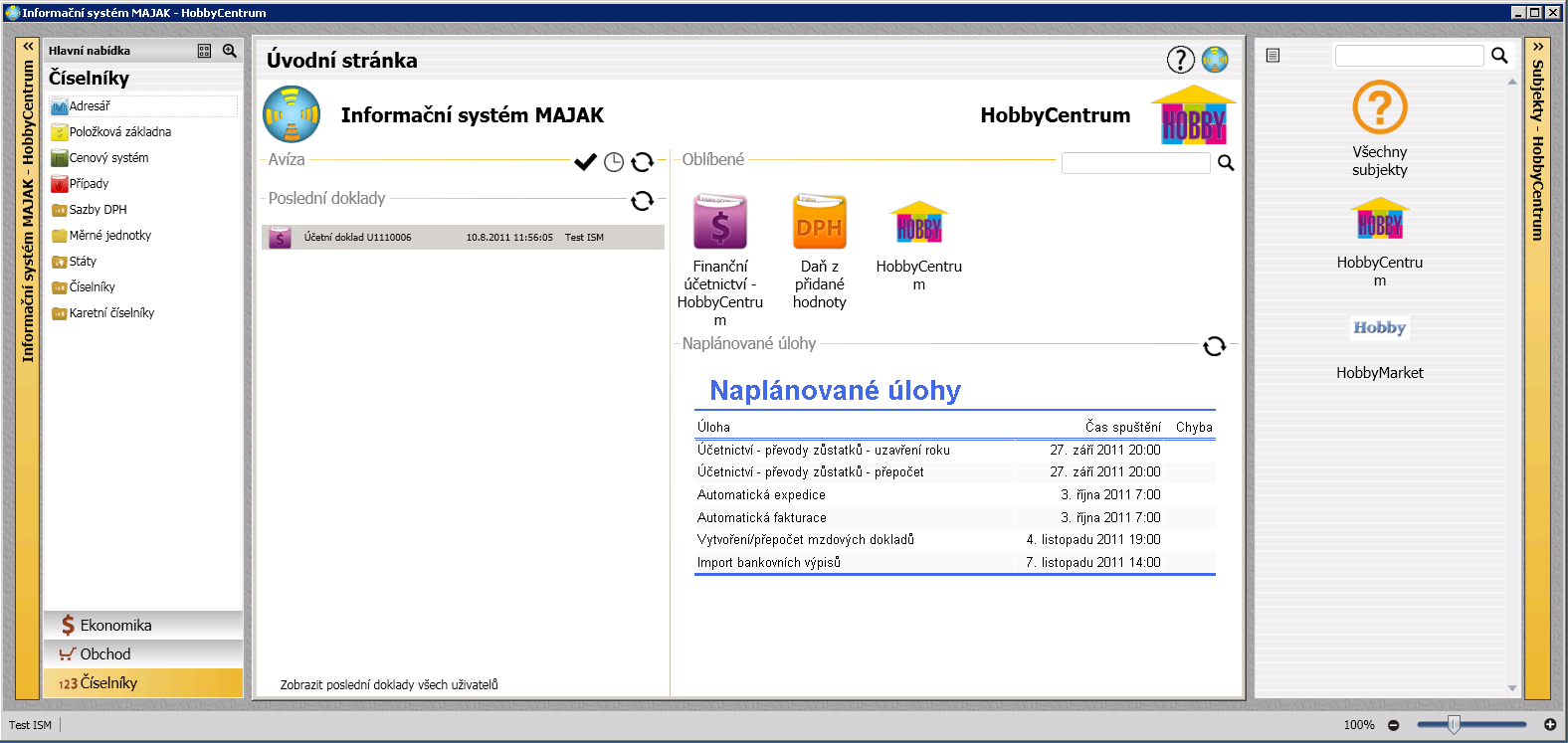Collapse the left panel with chevrons
This screenshot has width=1568, height=743.
click(x=28, y=47)
